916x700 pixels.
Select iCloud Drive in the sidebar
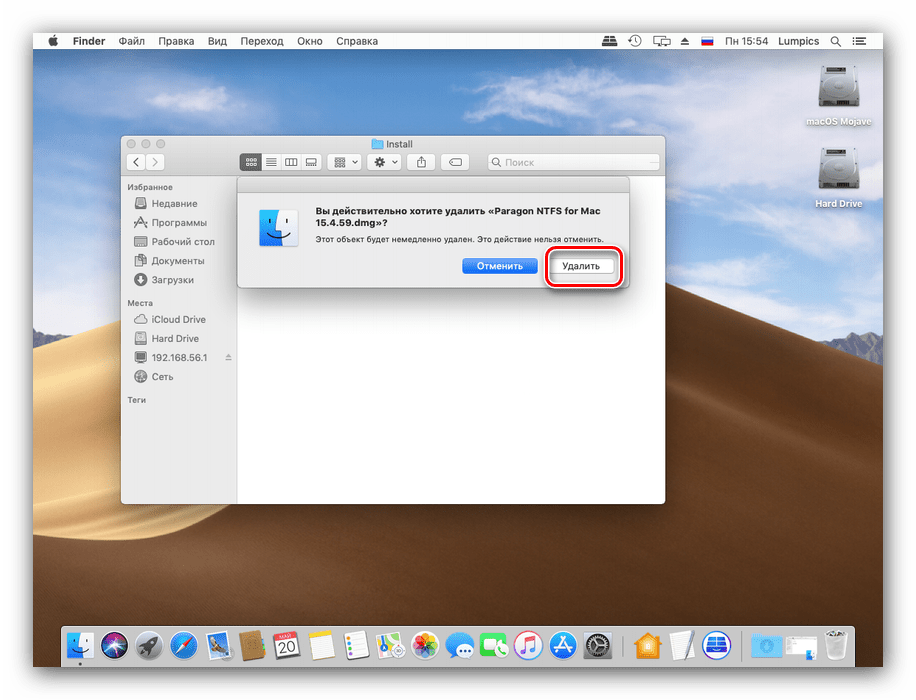pos(178,319)
